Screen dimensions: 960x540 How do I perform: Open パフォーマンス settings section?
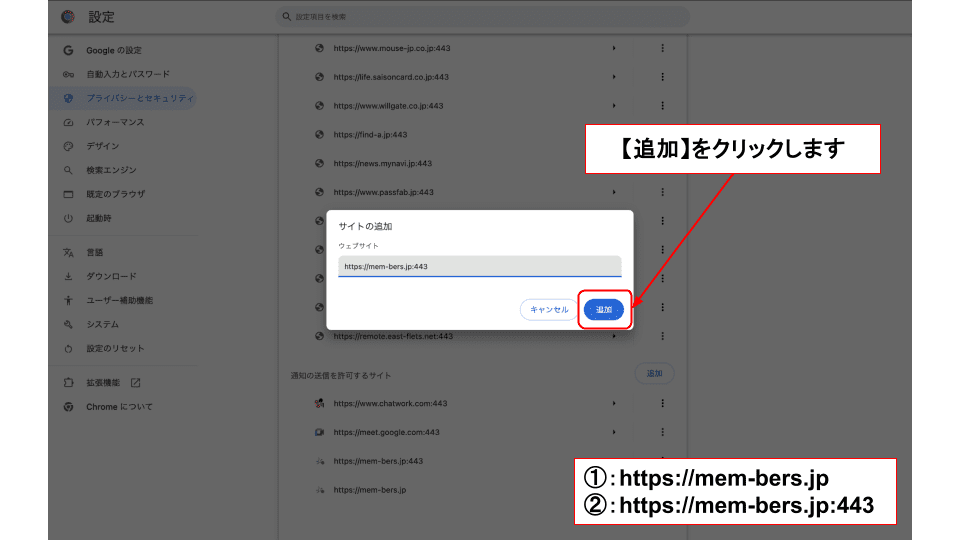(115, 122)
